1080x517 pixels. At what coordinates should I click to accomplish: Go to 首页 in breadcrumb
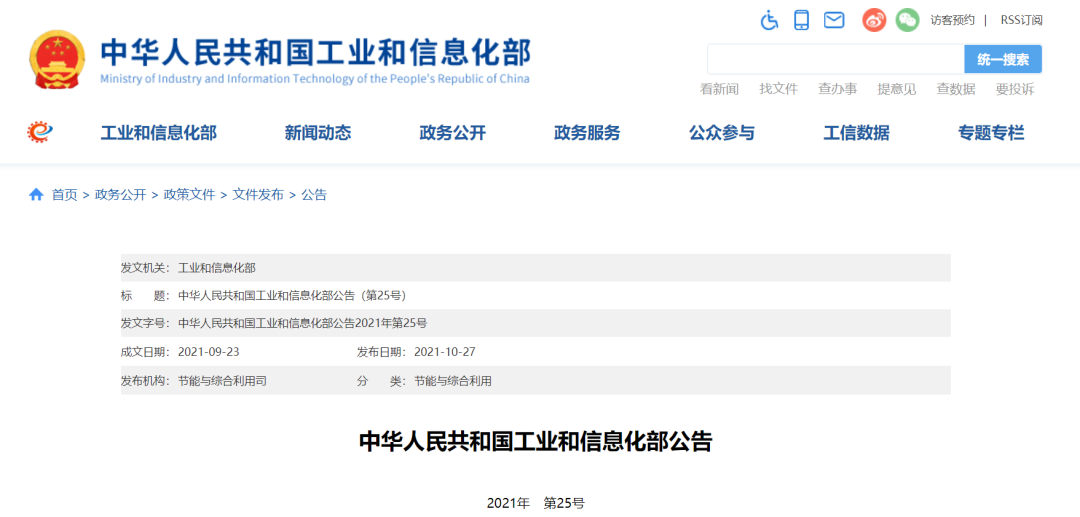tap(65, 195)
